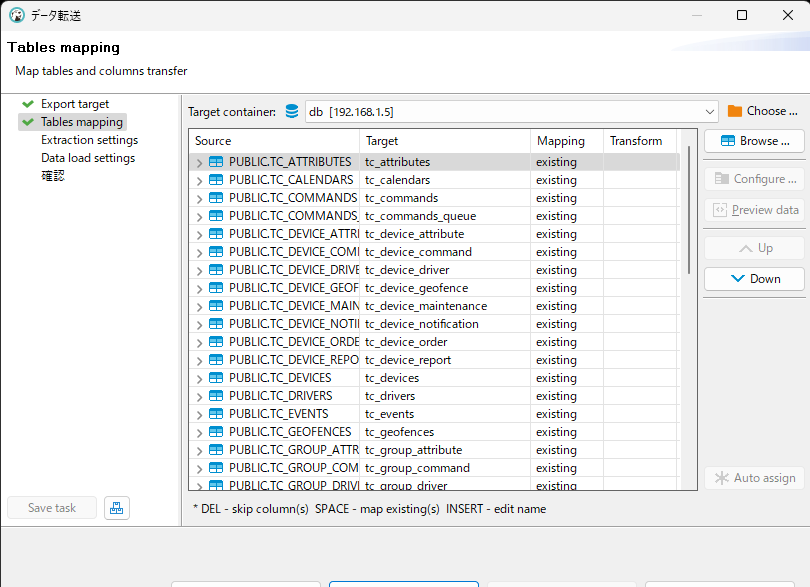Click the Choose folder button
The width and height of the screenshot is (810, 587).
coord(763,111)
